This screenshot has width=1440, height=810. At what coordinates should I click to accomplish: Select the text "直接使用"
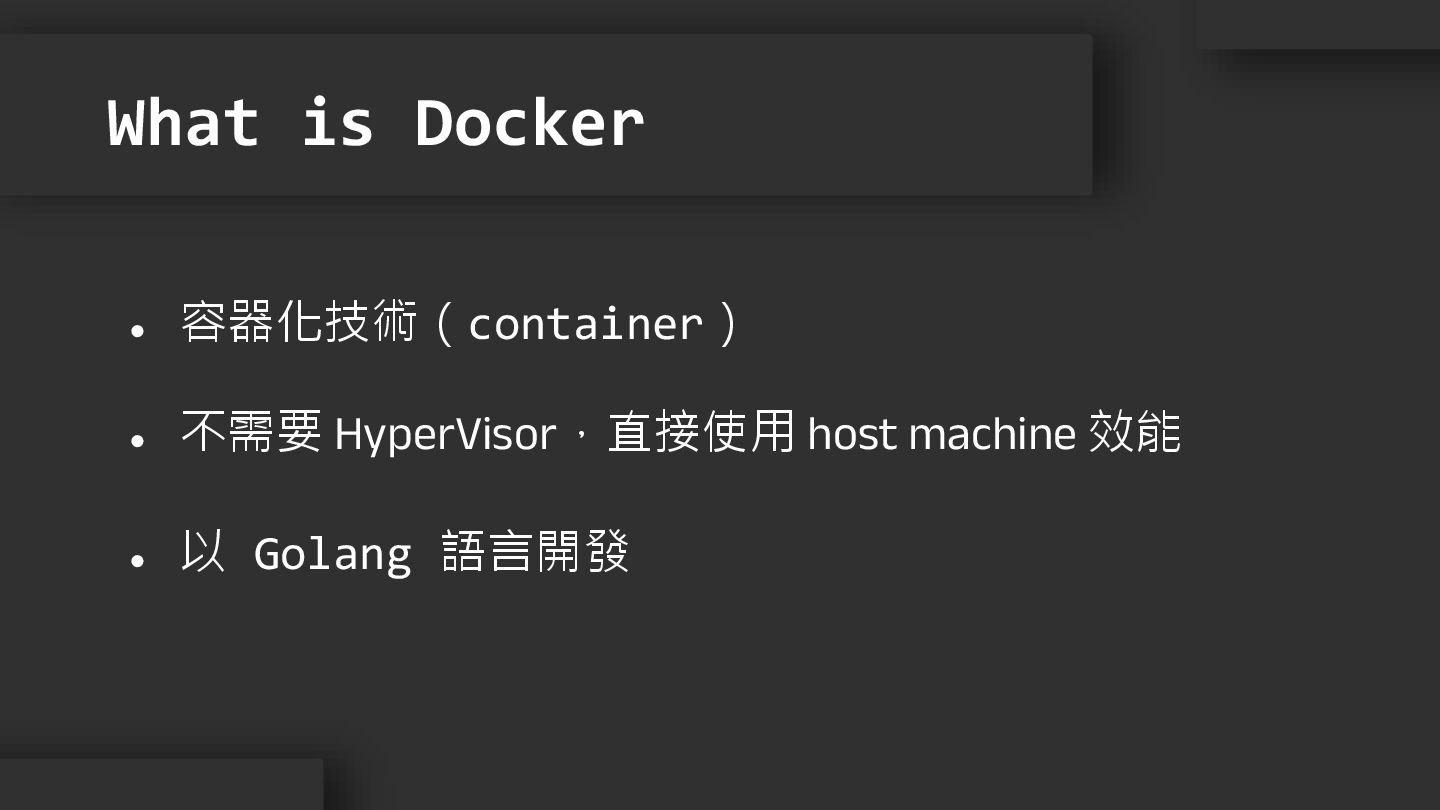(x=701, y=433)
